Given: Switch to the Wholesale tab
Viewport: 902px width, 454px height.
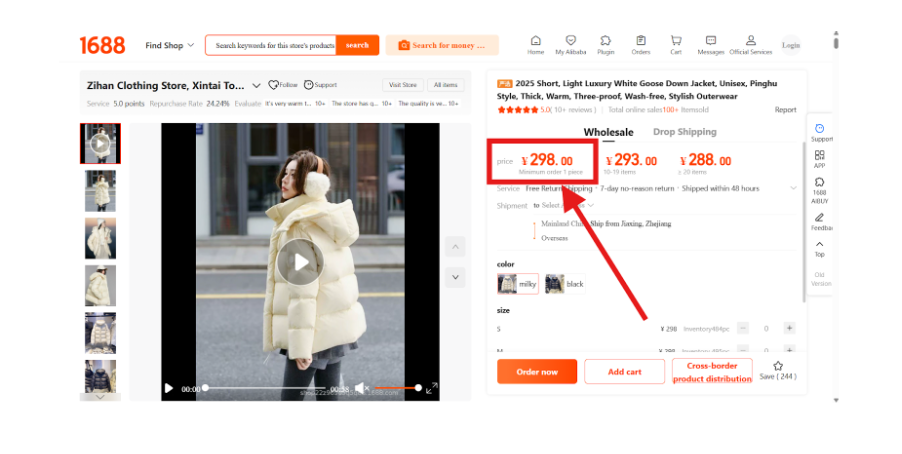Looking at the screenshot, I should pyautogui.click(x=608, y=132).
